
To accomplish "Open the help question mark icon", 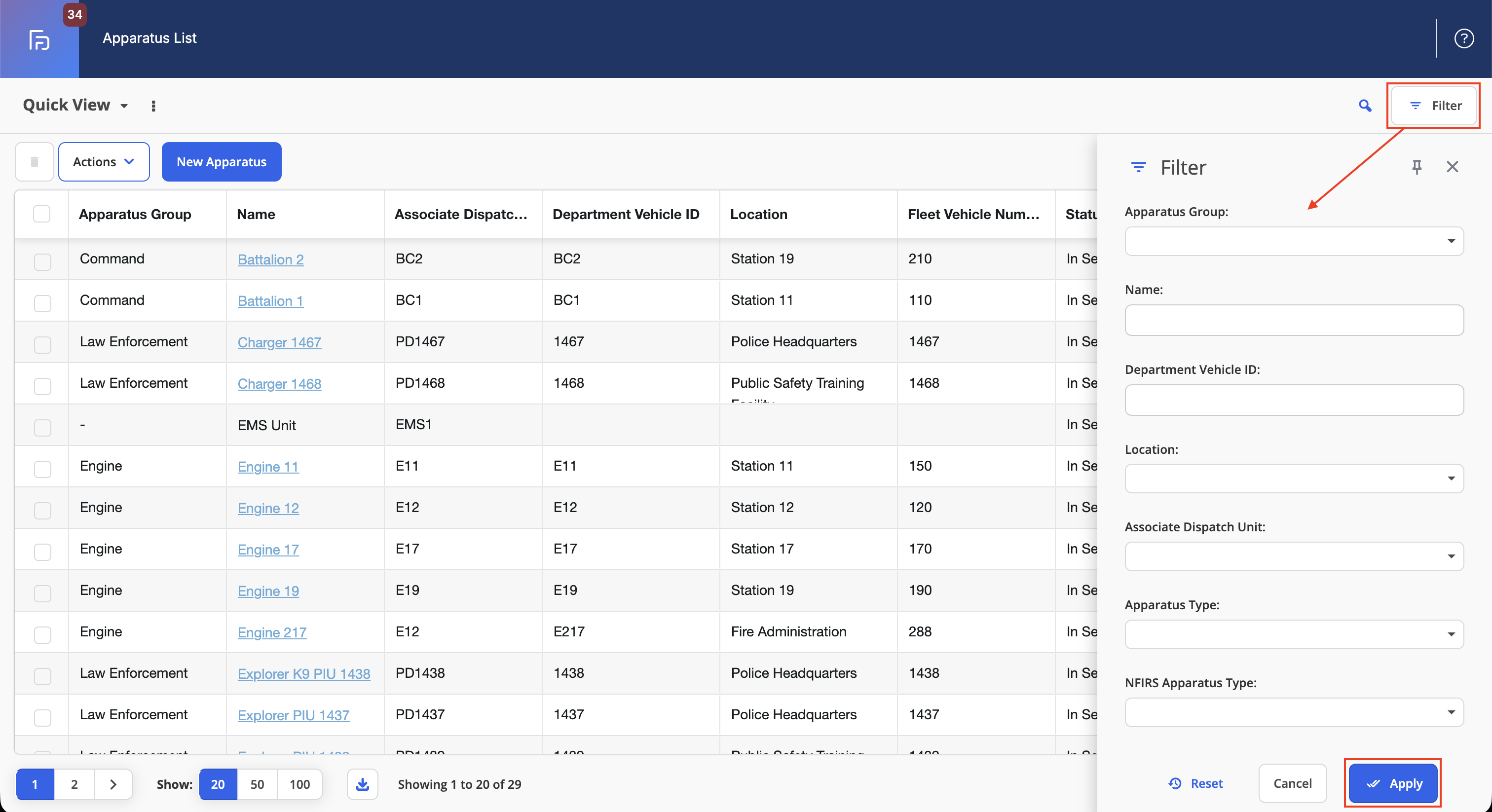I will pos(1463,38).
